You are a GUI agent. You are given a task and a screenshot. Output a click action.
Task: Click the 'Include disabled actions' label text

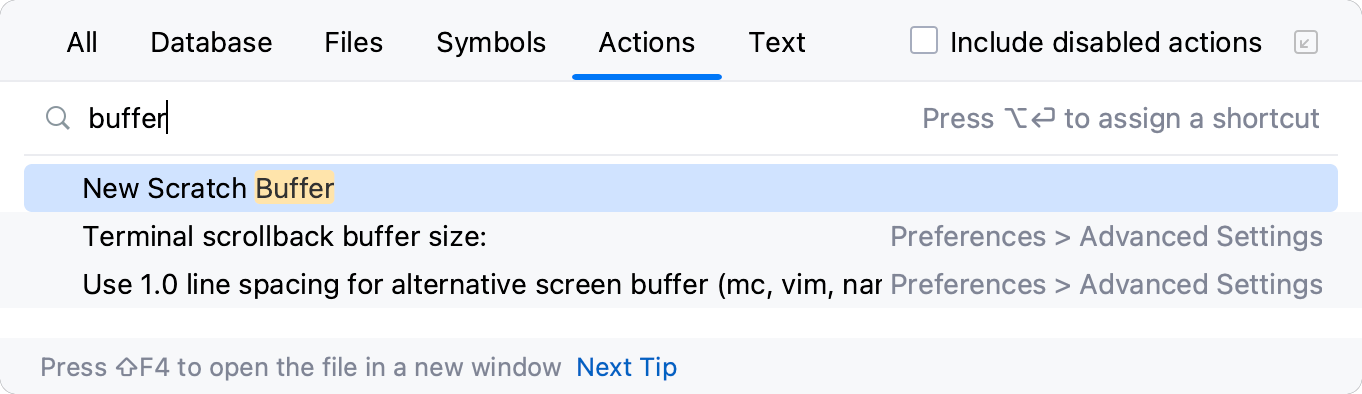(x=1106, y=42)
